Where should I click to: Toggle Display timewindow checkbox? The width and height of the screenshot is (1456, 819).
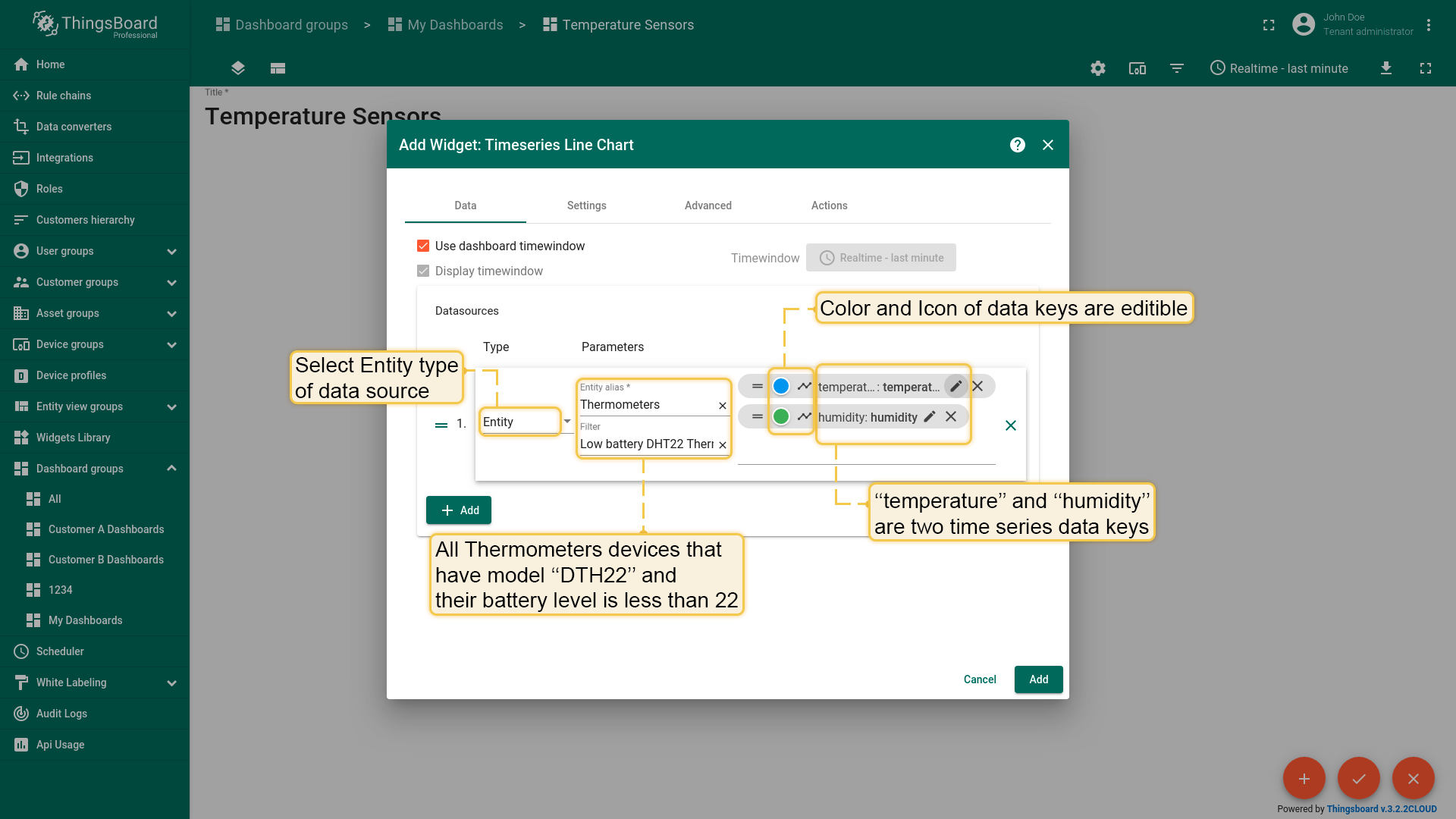[423, 271]
